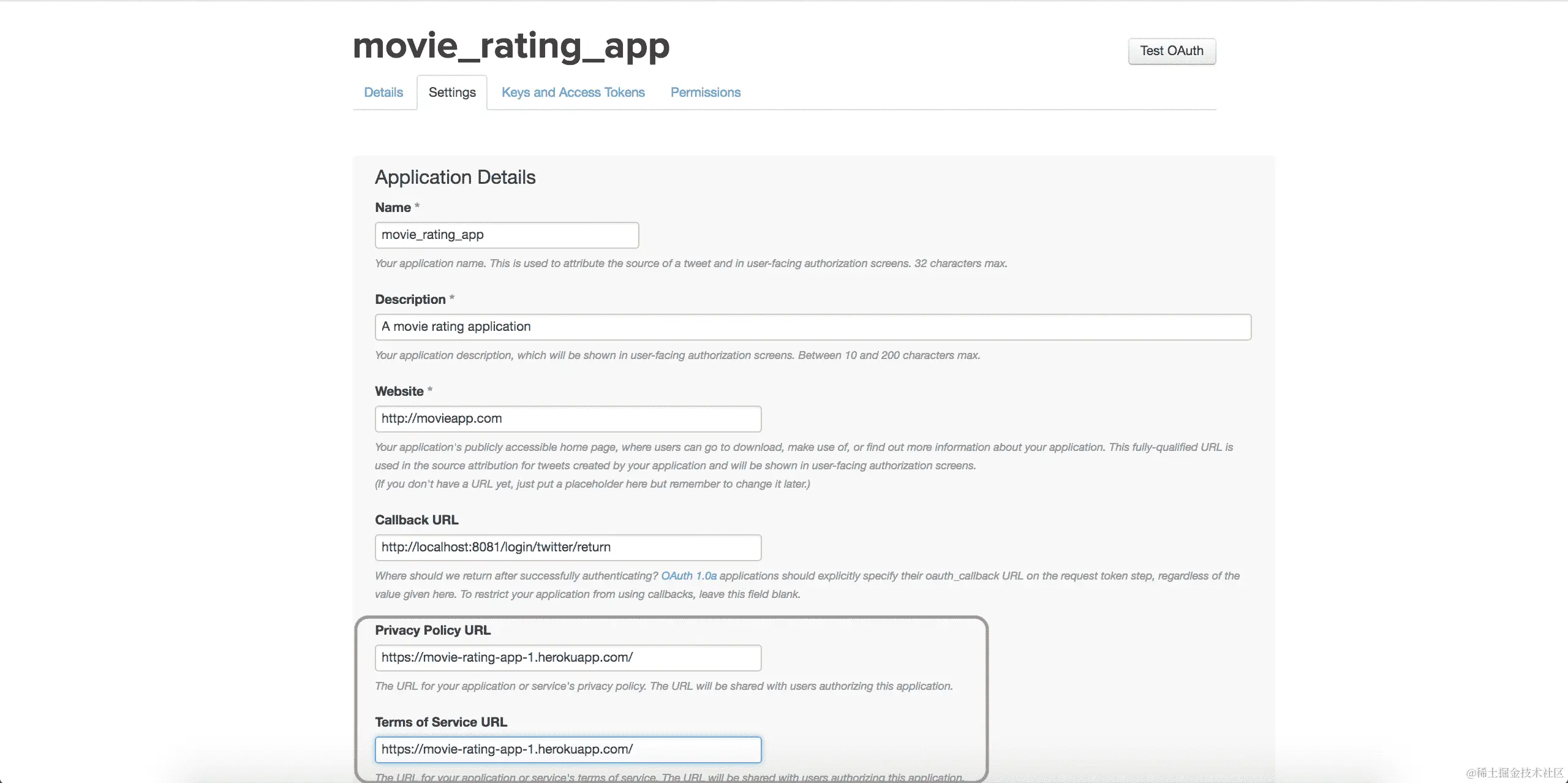Go to the Permissions tab
This screenshot has width=1568, height=783.
[x=705, y=93]
